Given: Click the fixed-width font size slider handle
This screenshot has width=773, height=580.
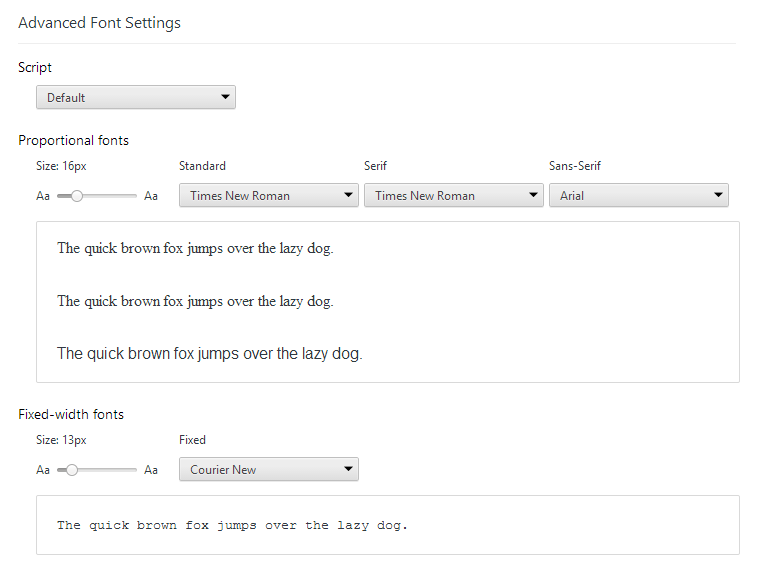Looking at the screenshot, I should [72, 470].
